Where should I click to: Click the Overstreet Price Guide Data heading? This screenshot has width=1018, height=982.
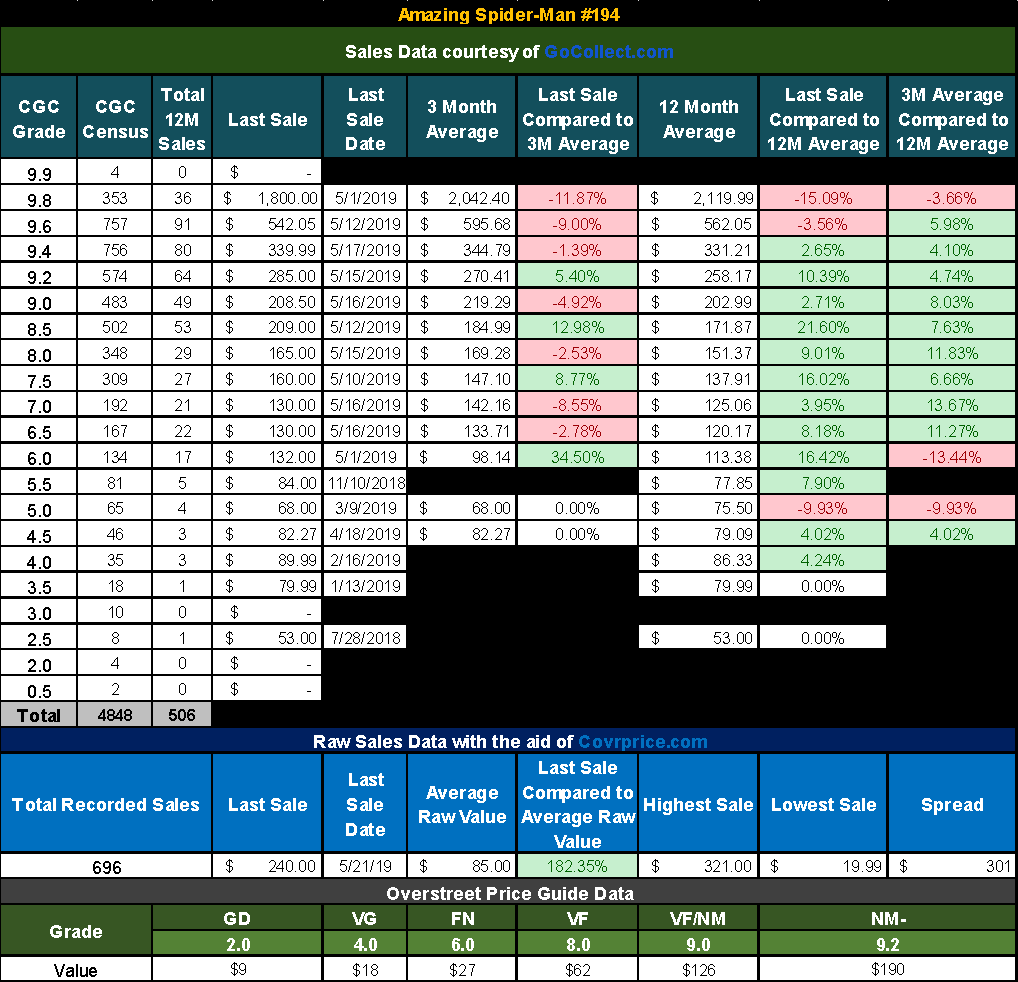point(510,894)
